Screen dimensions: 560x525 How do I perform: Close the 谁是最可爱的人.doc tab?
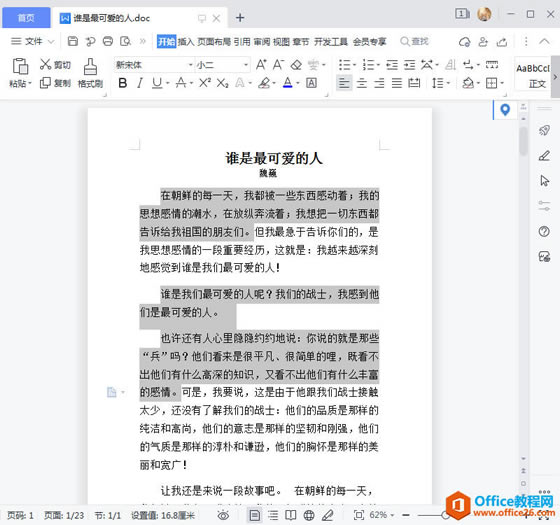coord(216,18)
